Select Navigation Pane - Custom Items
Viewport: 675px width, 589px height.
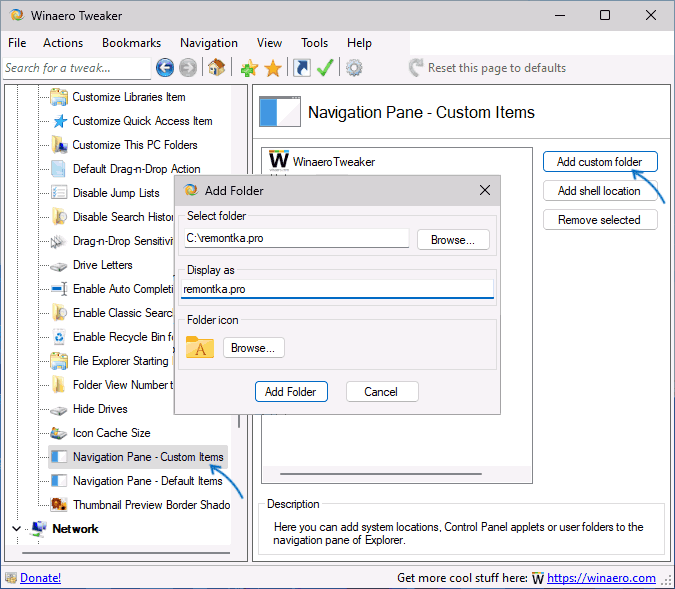(x=148, y=456)
